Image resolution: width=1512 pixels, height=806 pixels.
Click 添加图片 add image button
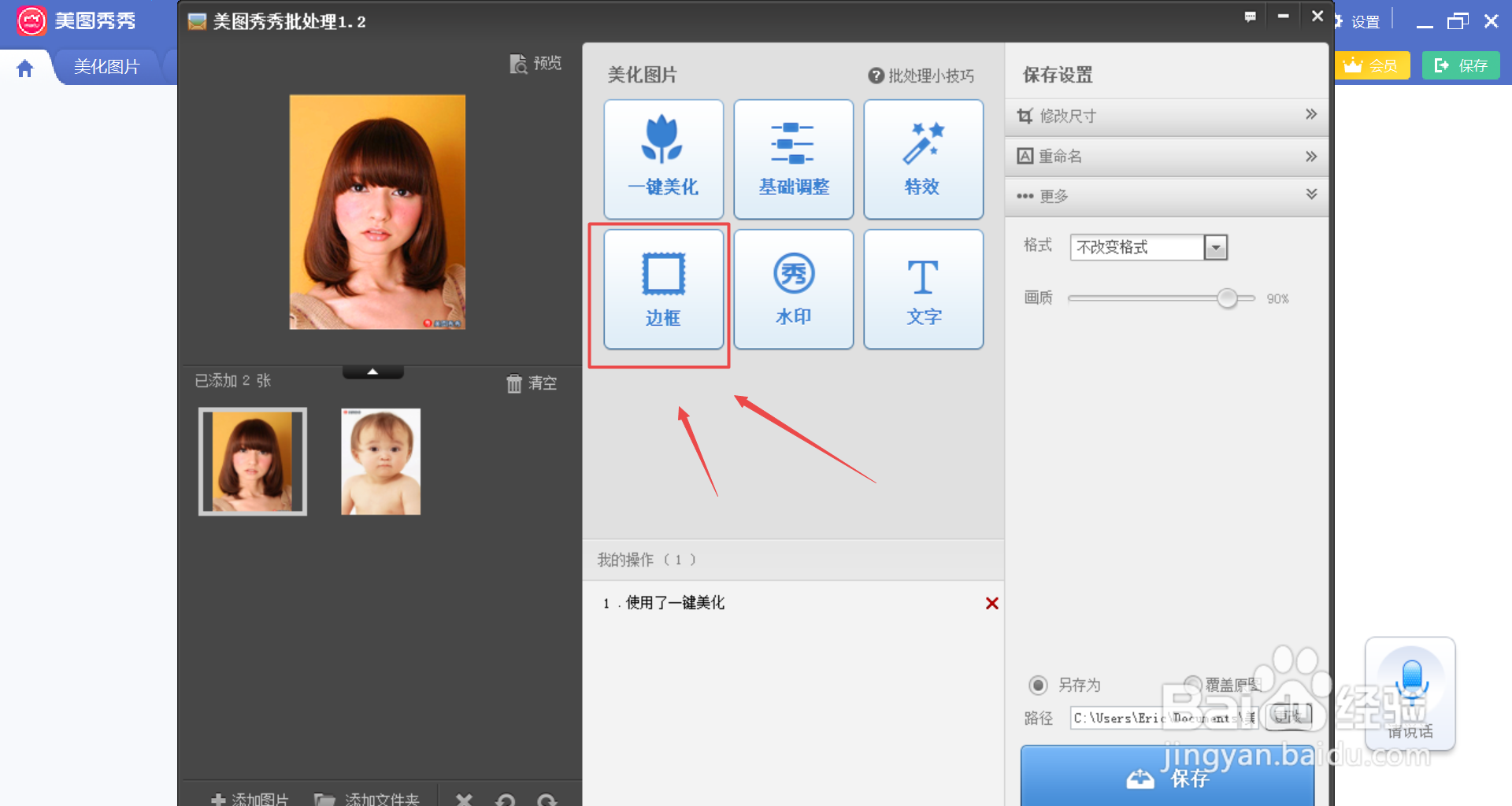click(x=250, y=799)
